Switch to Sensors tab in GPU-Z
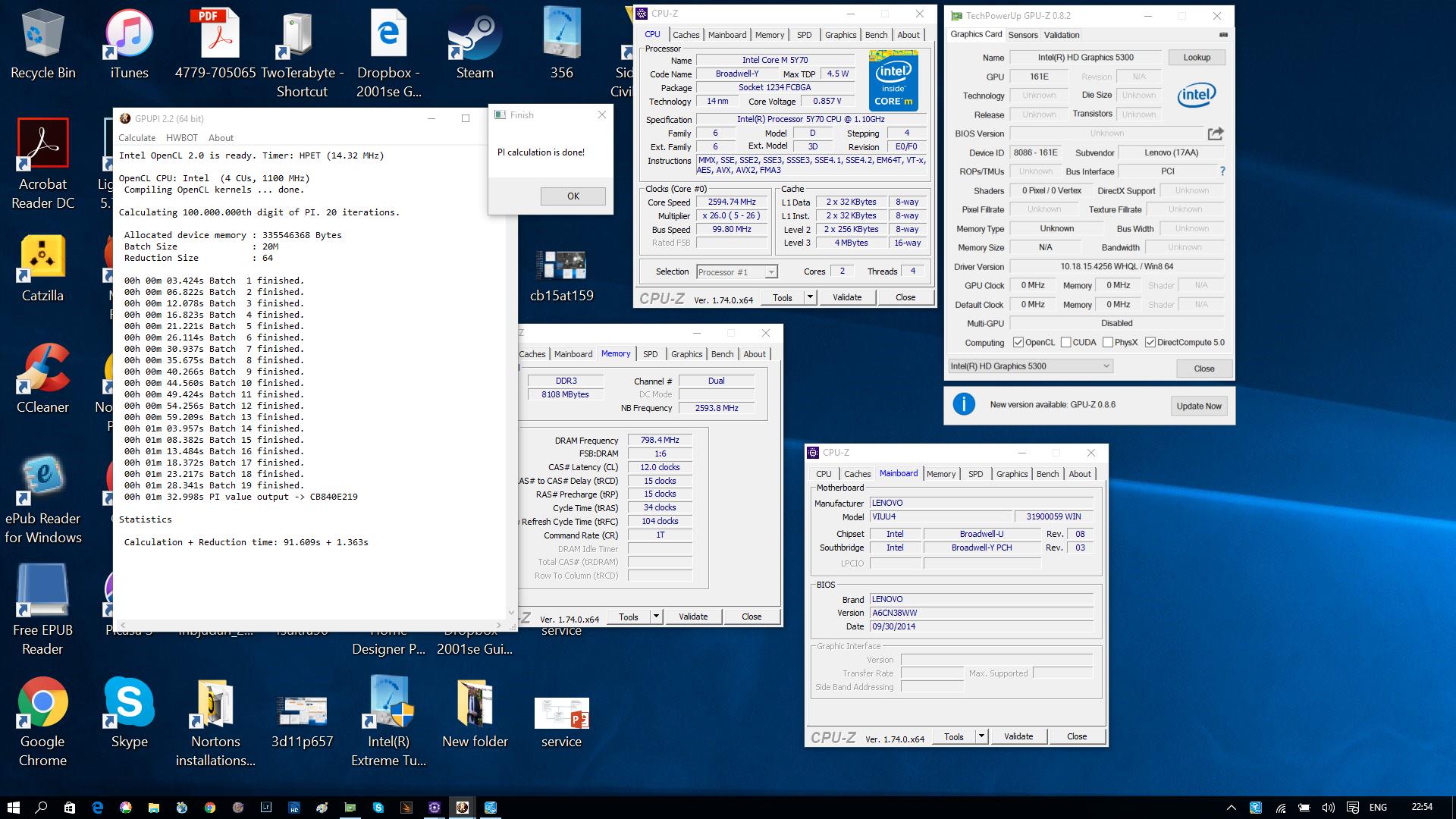Viewport: 1456px width, 819px height. point(1023,35)
